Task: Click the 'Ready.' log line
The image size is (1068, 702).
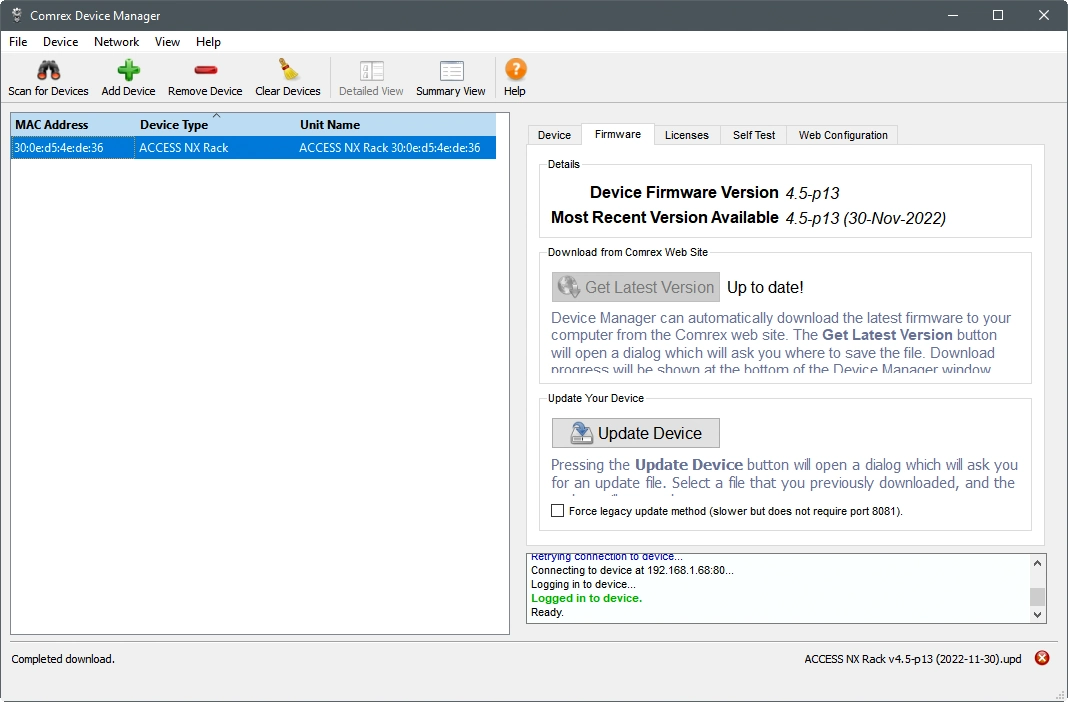Action: point(547,612)
